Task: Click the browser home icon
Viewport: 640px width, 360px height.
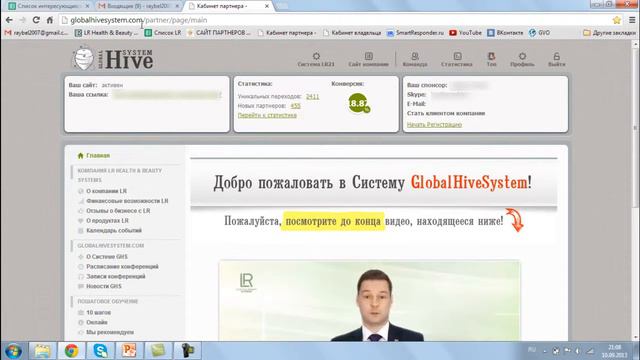Action: [49, 20]
